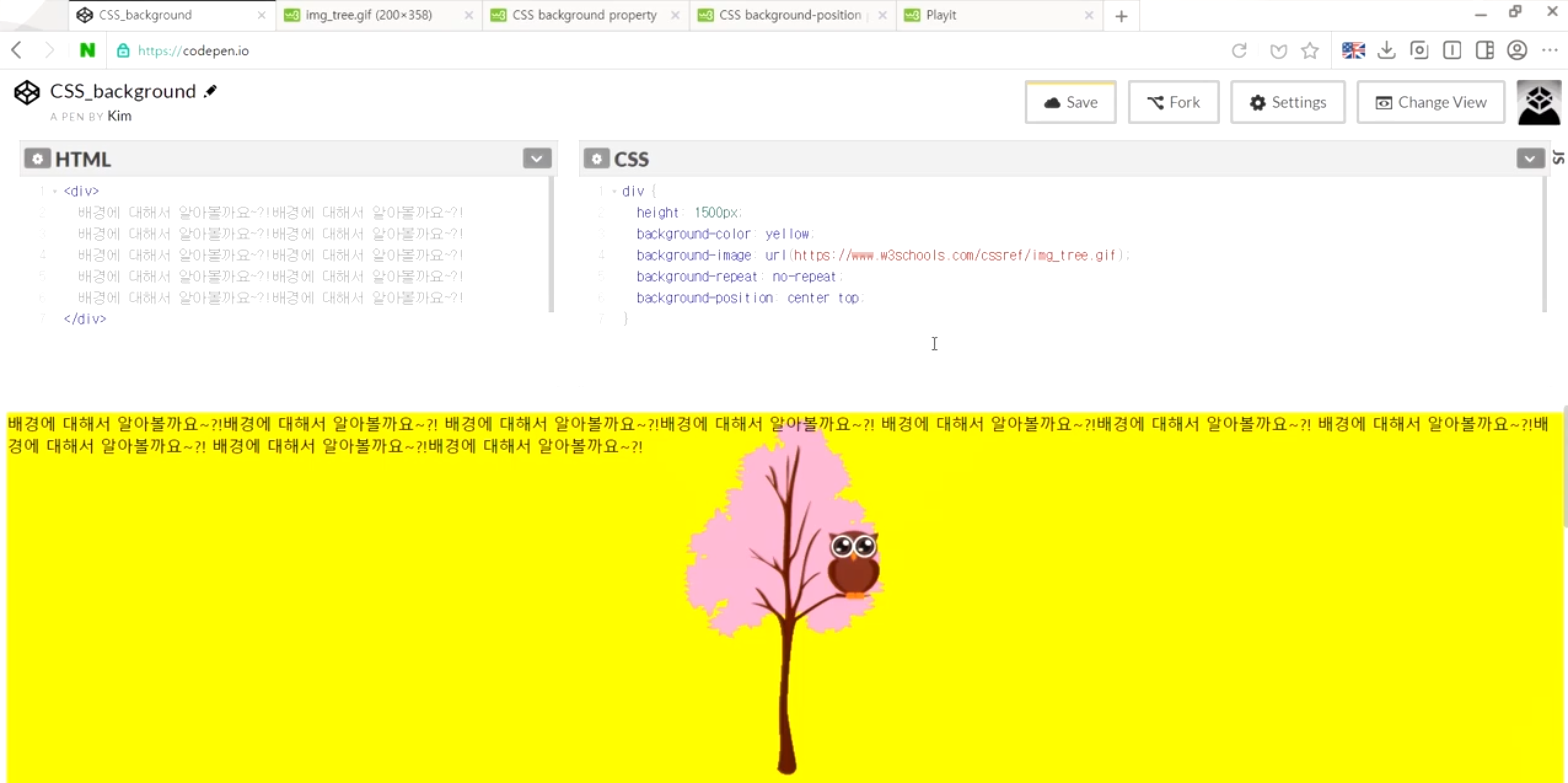Click the browser reload icon
Screen dimensions: 1568x783
[1239, 50]
